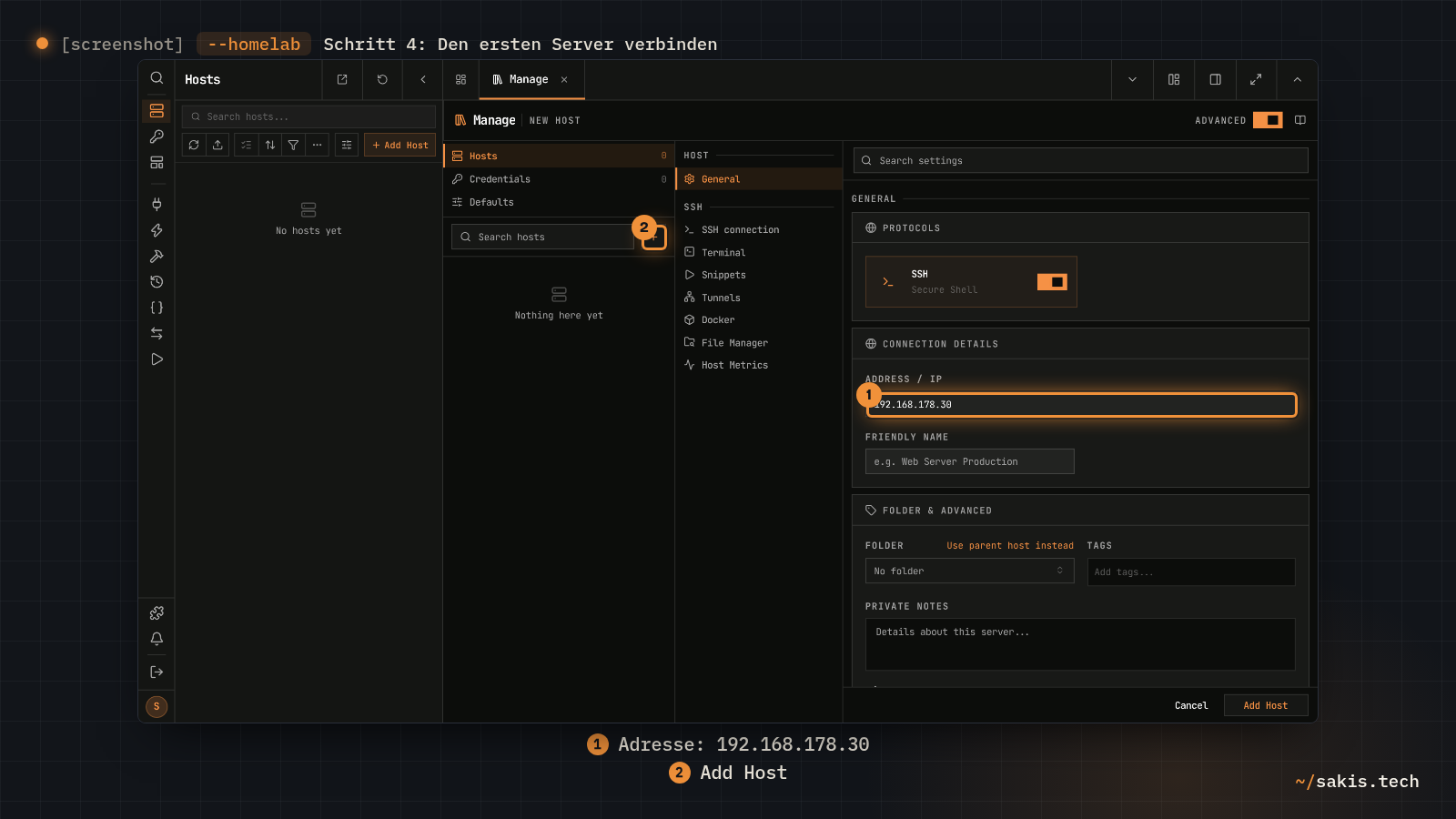Switch to the Manage tab
Image resolution: width=1456 pixels, height=819 pixels.
[531, 79]
